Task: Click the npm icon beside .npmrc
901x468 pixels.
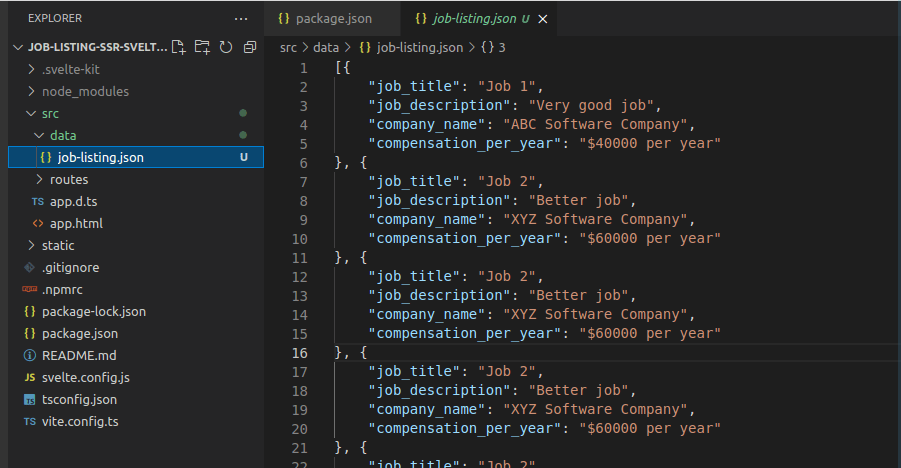Action: (x=30, y=289)
